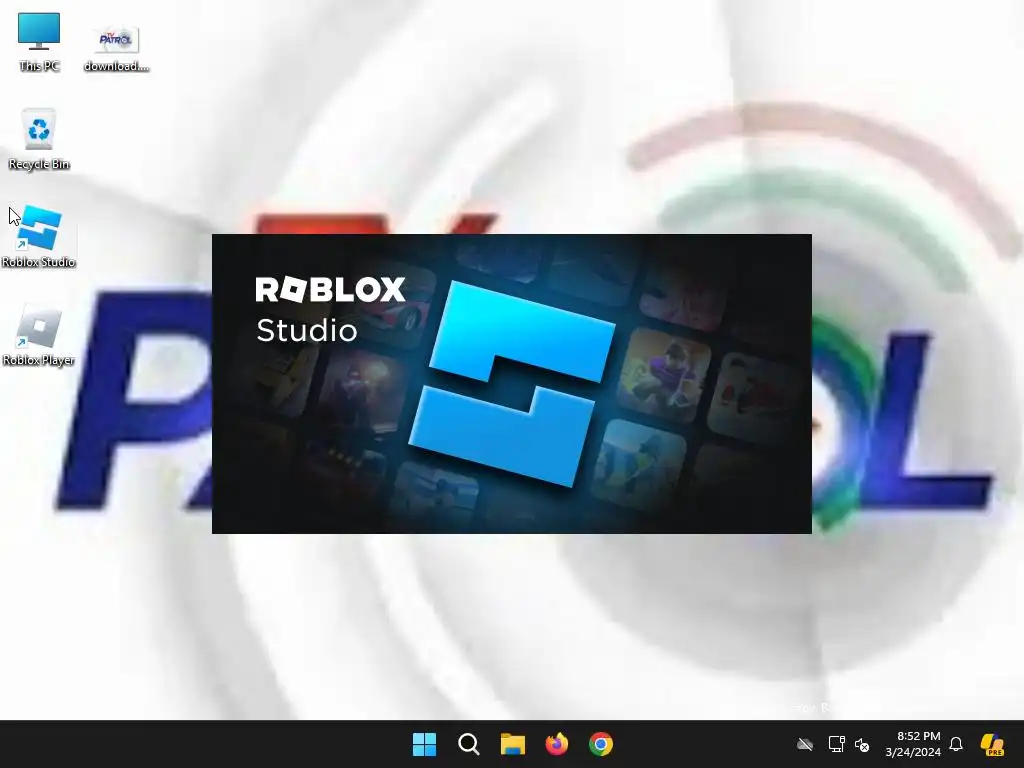1024x768 pixels.
Task: Select the Roblox Player desktop shortcut
Action: pos(39,334)
